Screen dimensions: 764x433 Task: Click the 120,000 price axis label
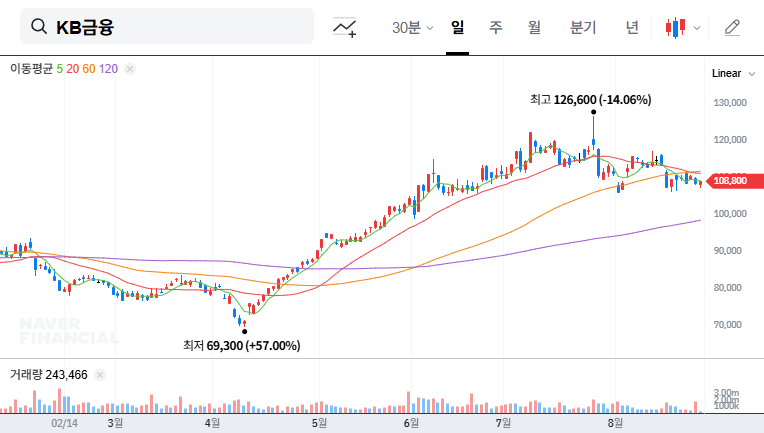[x=730, y=140]
